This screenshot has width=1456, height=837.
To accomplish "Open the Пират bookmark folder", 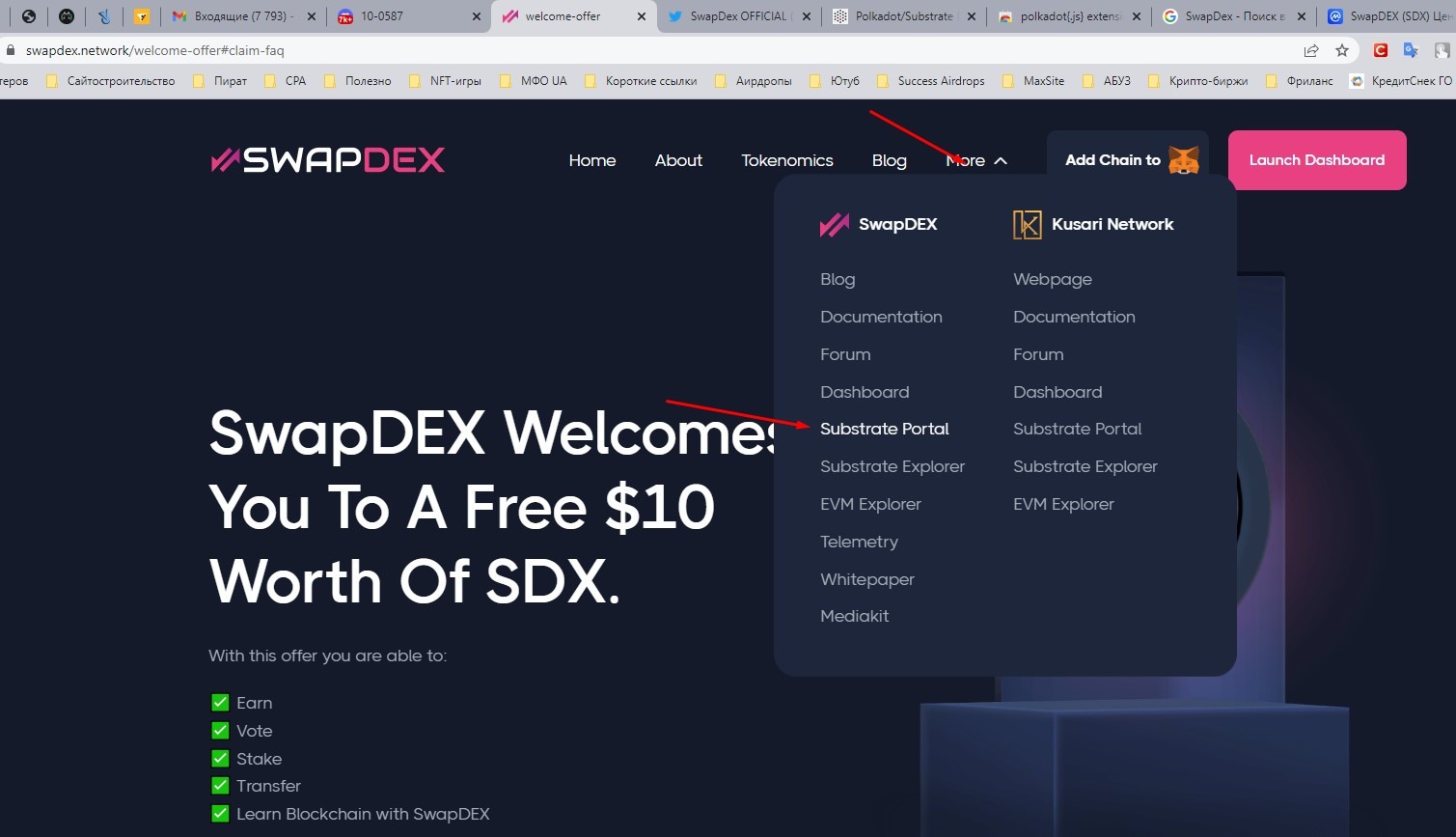I will [220, 81].
